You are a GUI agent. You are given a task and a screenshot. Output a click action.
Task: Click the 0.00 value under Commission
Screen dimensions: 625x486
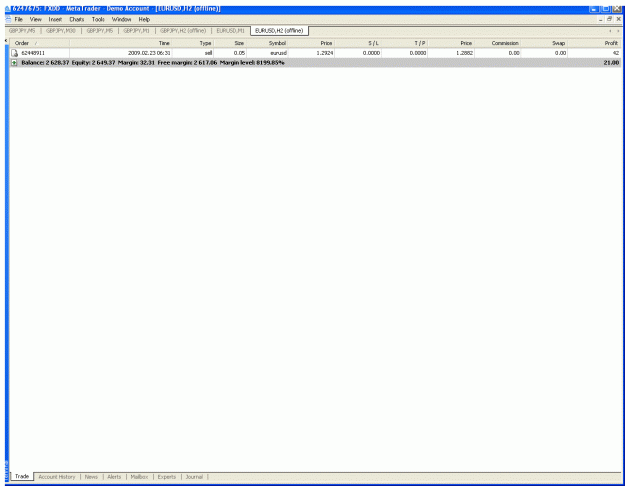point(514,53)
